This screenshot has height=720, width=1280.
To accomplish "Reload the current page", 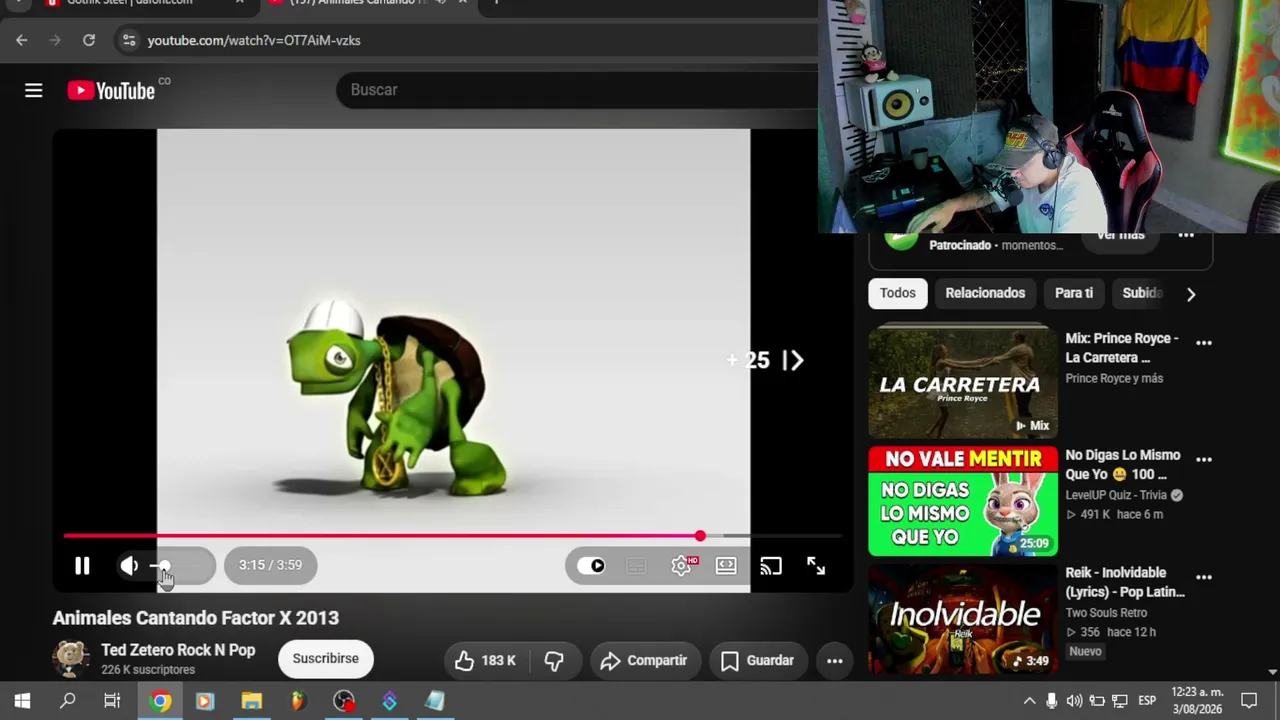I will tap(89, 40).
